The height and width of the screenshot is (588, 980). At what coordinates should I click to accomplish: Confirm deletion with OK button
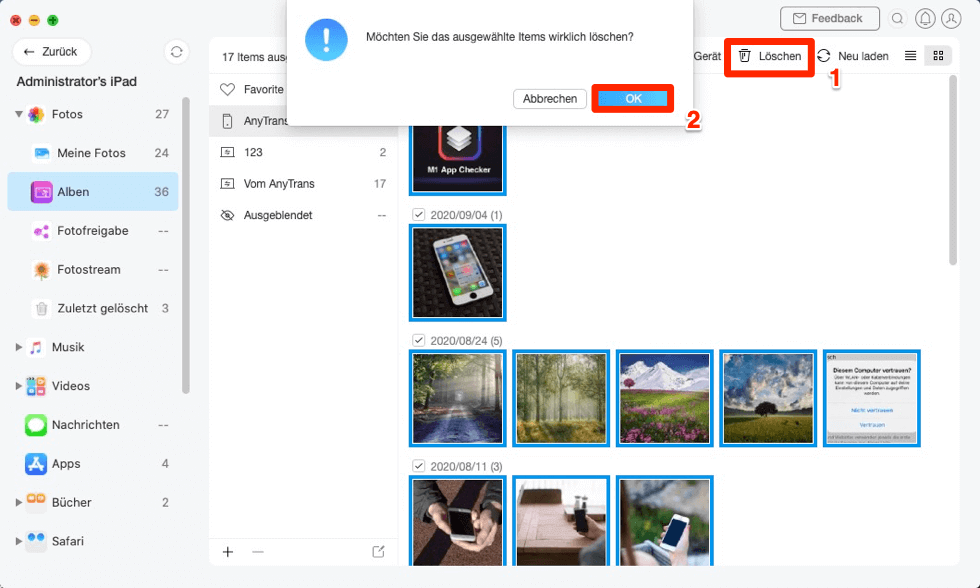click(x=633, y=99)
